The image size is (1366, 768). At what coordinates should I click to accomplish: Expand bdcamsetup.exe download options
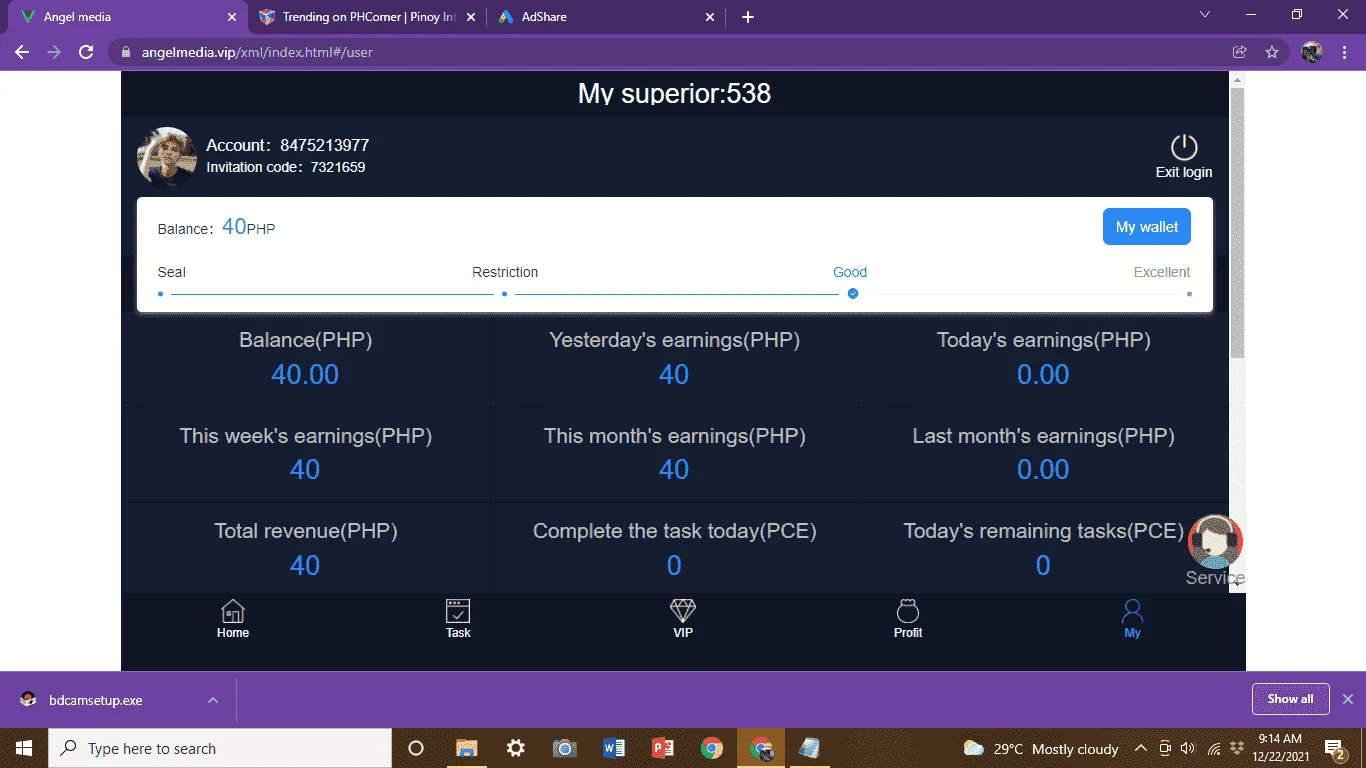(x=213, y=700)
